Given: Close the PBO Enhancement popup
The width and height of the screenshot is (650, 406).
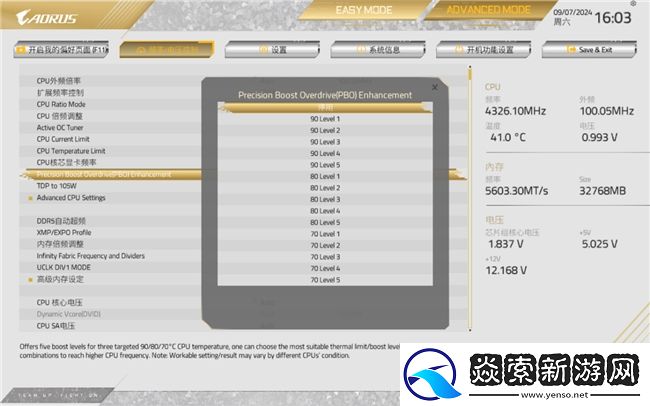Looking at the screenshot, I should (x=434, y=87).
